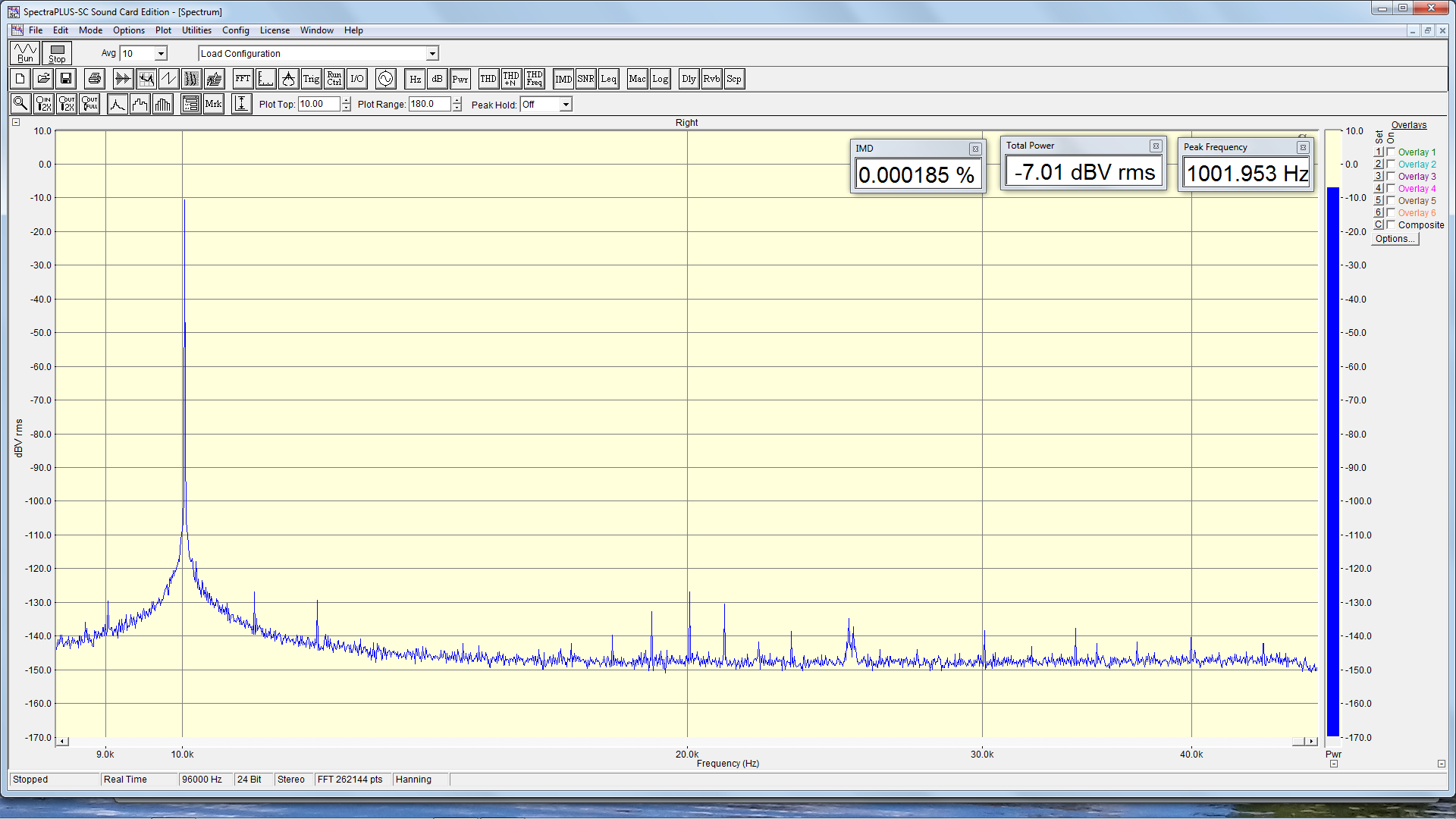Open the Utilities menu
Viewport: 1456px width, 819px height.
point(196,30)
